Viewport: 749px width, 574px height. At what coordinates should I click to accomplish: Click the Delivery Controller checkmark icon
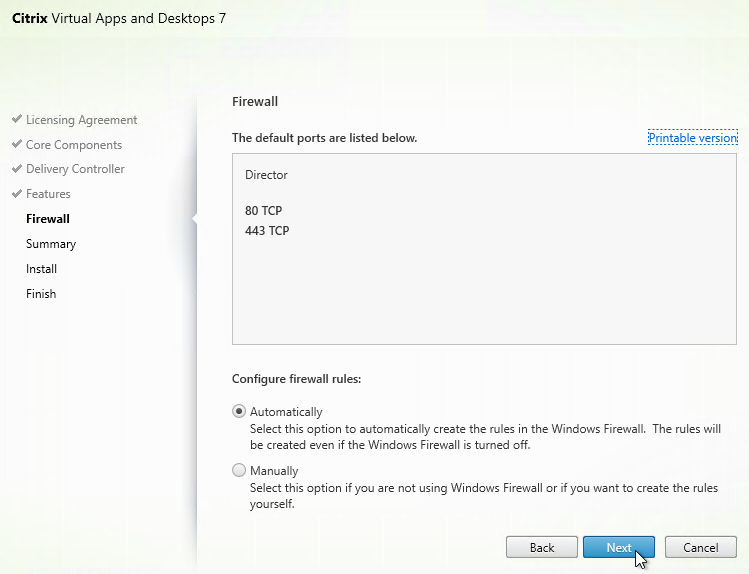coord(17,168)
